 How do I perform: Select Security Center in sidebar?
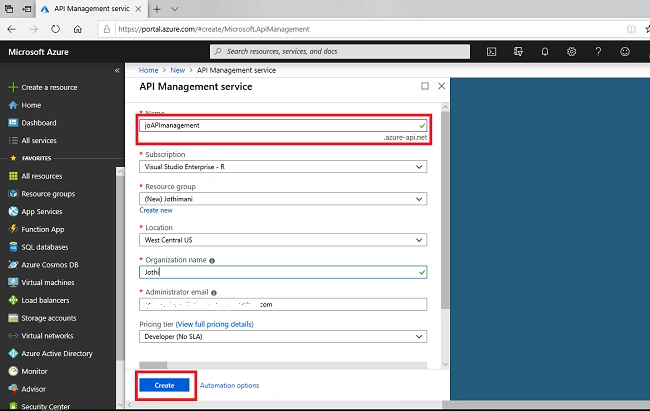(46, 406)
